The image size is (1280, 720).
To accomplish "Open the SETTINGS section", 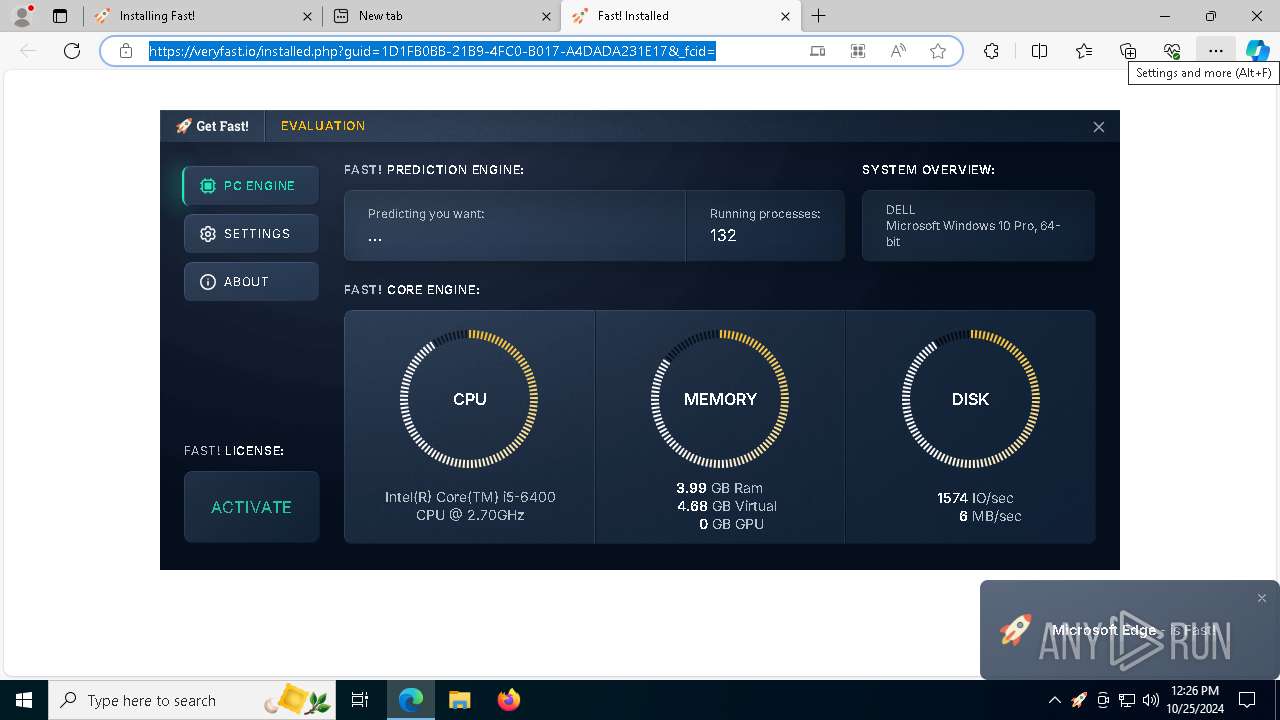I will tap(251, 234).
